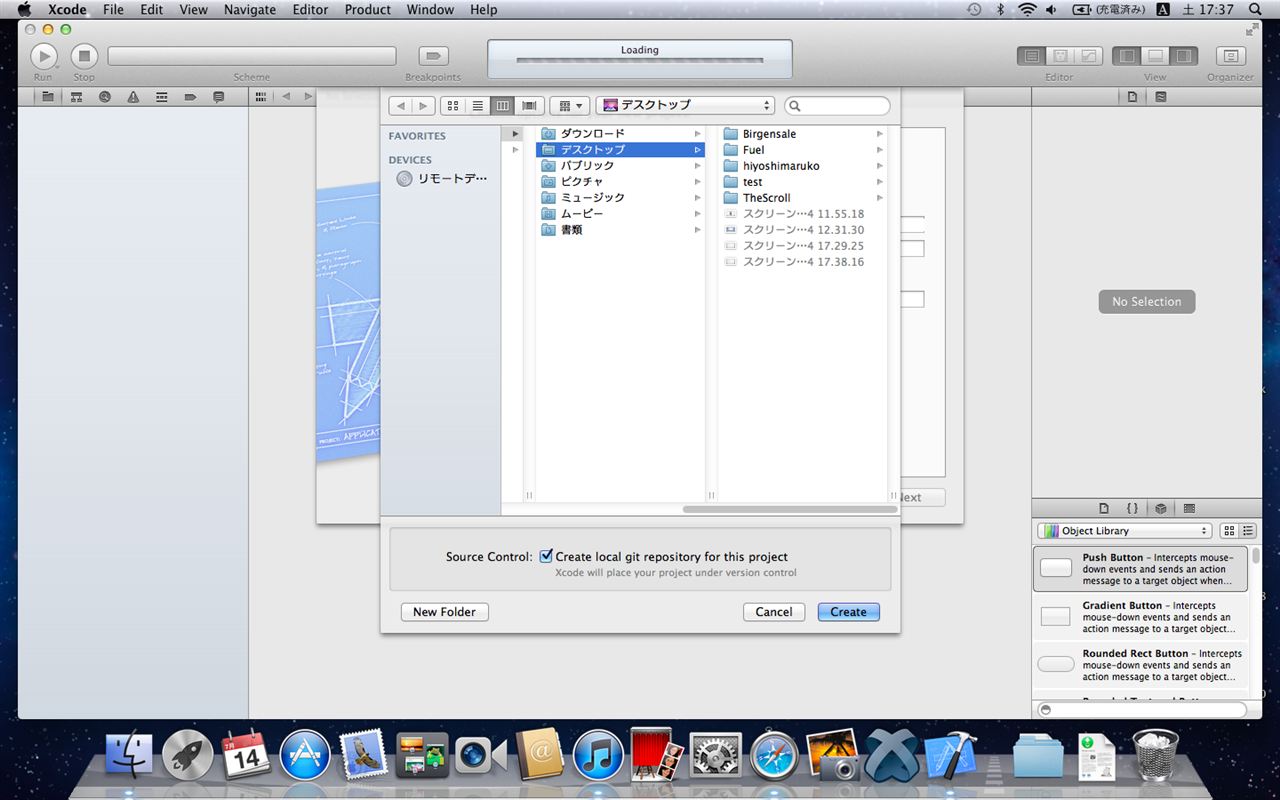
Task: Select the ピクチャ folder
Action: (620, 181)
